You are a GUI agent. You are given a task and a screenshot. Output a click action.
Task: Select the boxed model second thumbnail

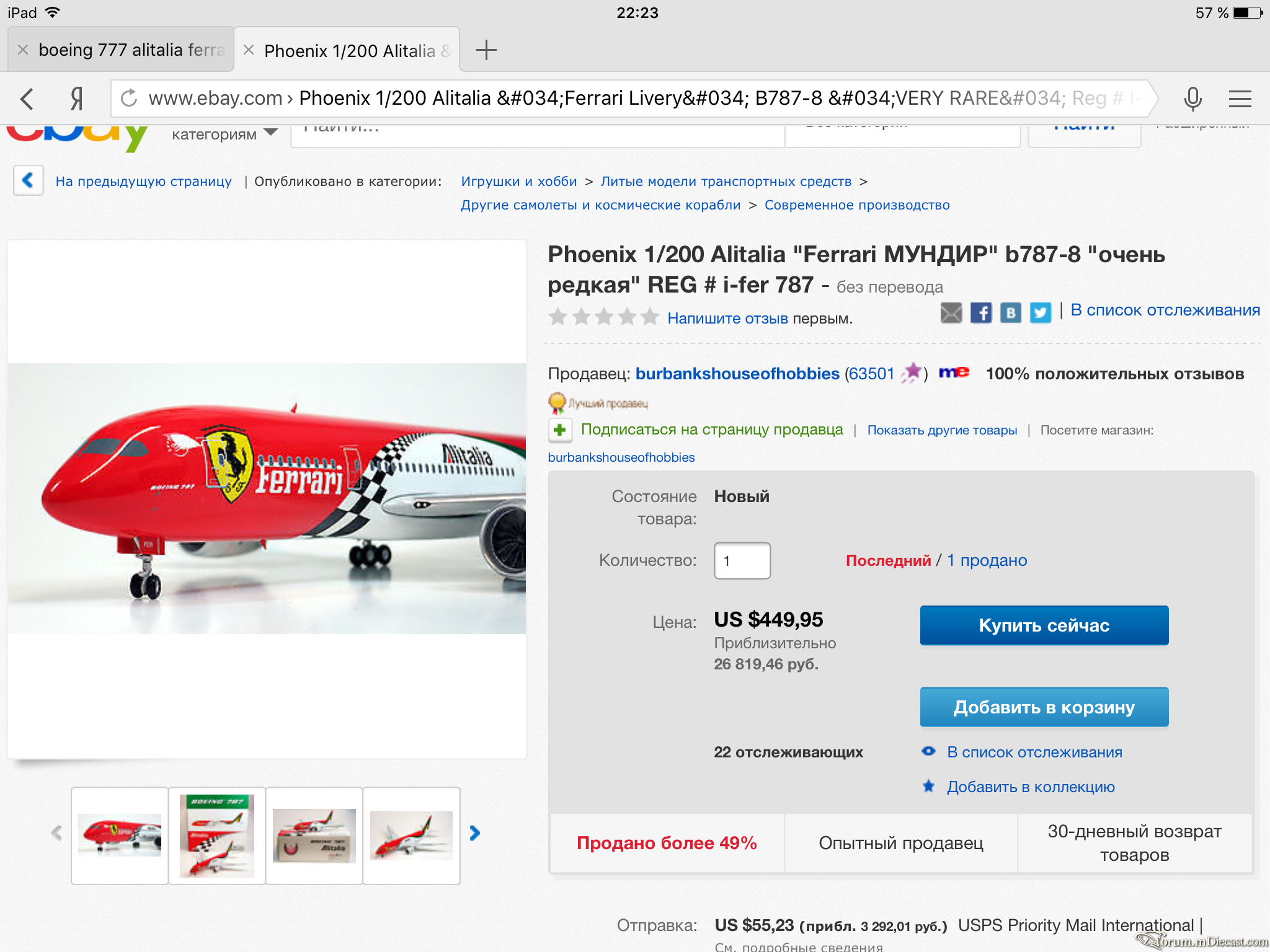pyautogui.click(x=217, y=835)
